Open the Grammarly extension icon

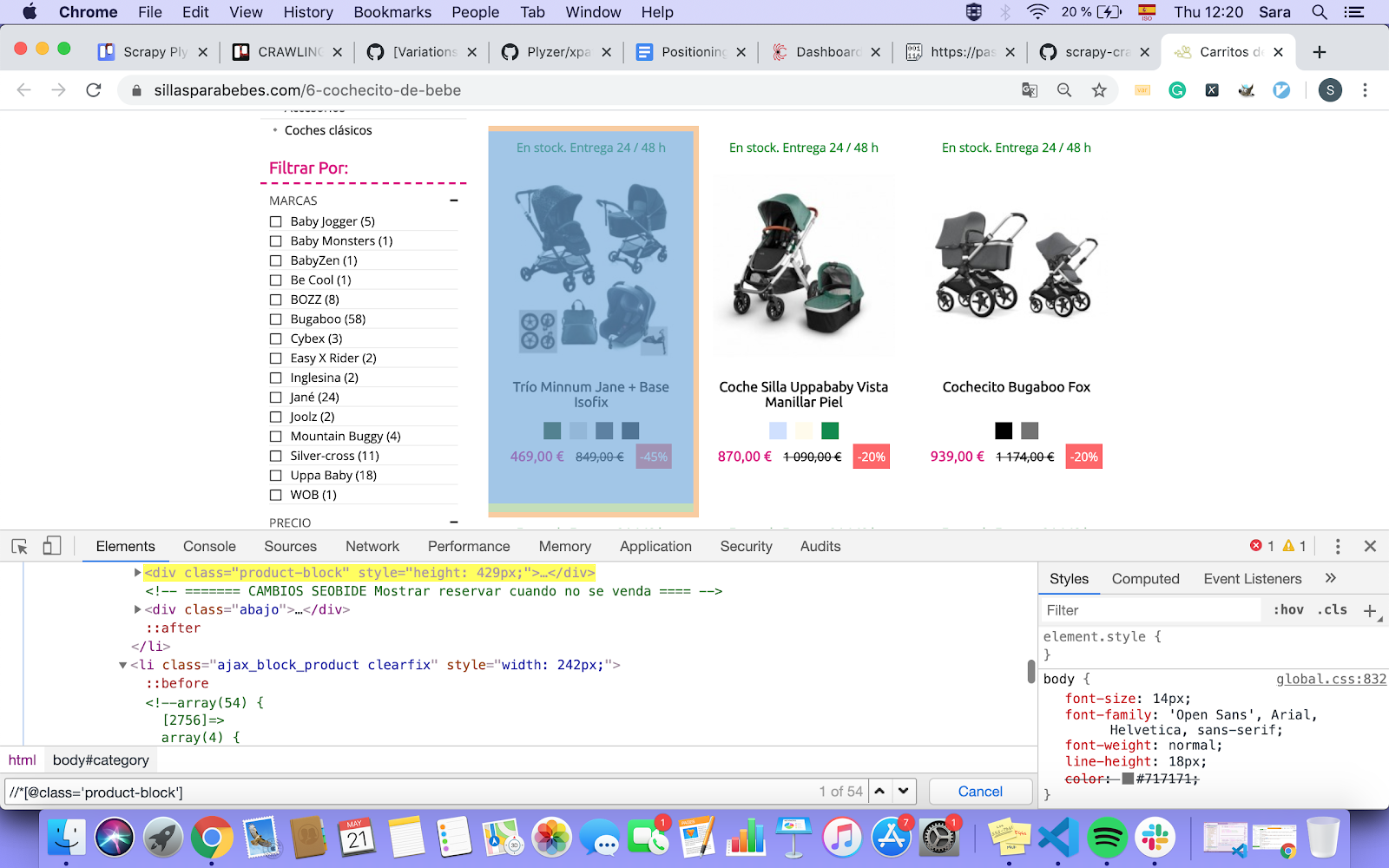point(1177,90)
